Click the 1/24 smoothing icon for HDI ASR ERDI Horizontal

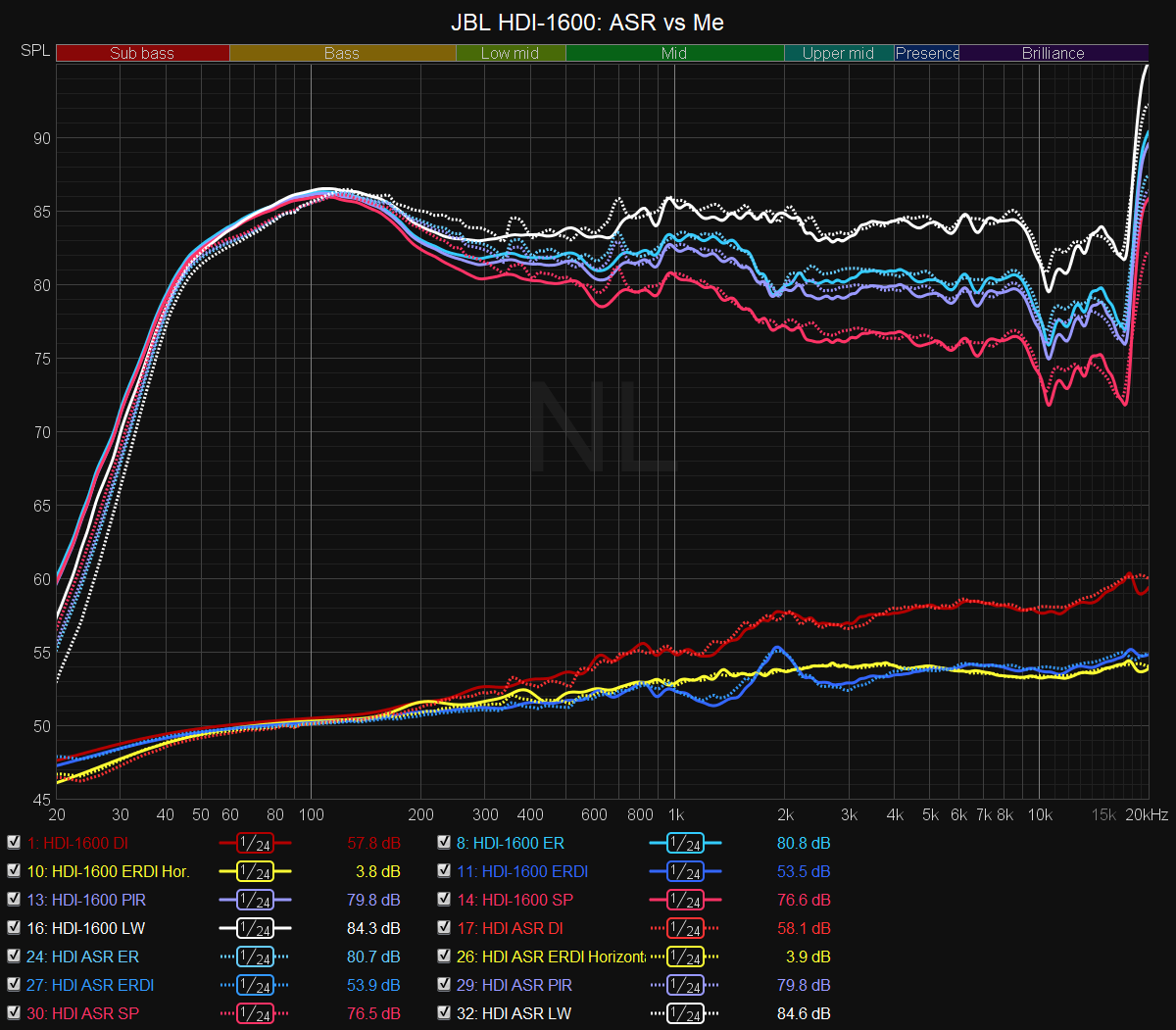(685, 956)
